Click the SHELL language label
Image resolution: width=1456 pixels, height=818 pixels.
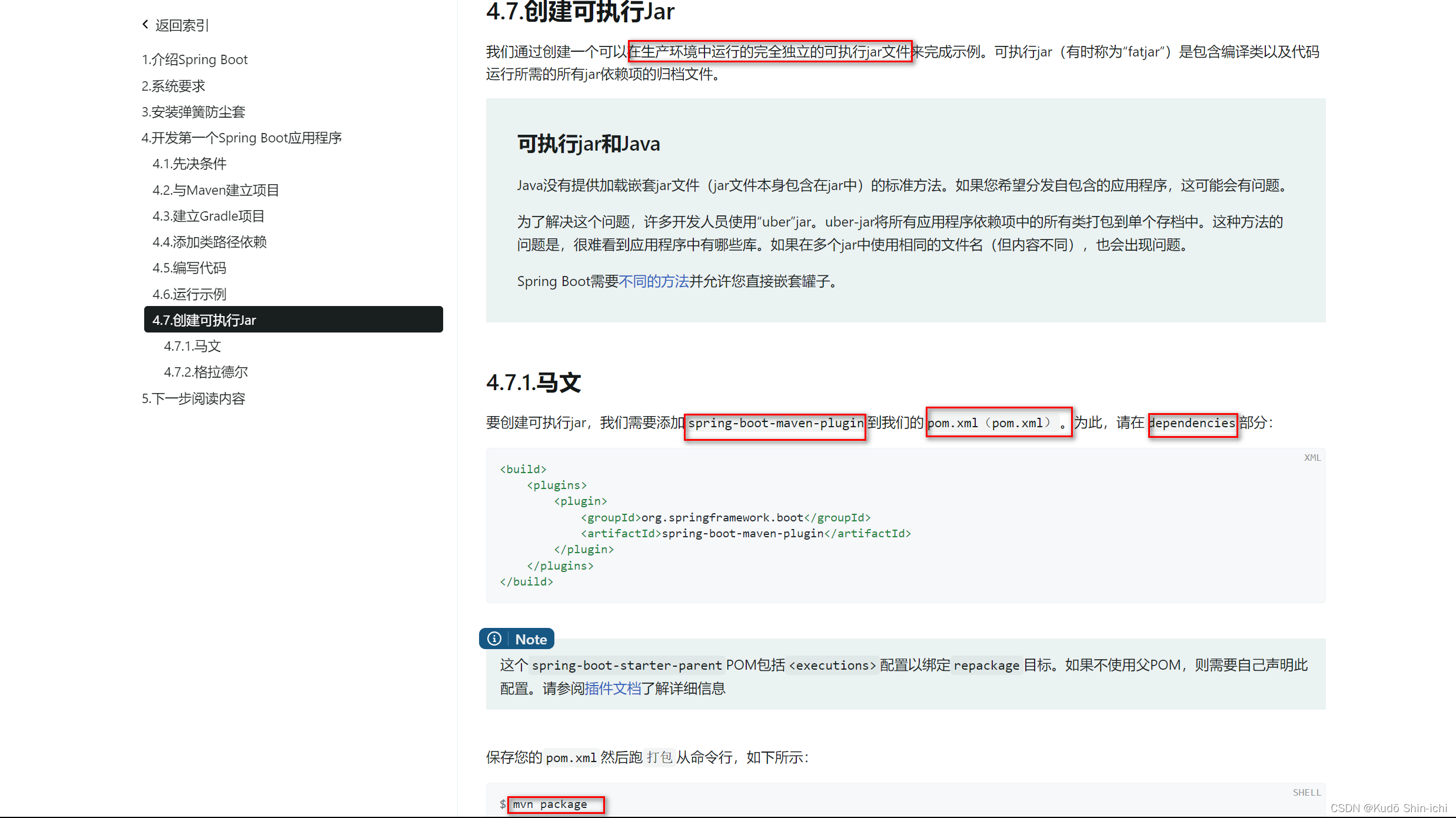click(1307, 792)
